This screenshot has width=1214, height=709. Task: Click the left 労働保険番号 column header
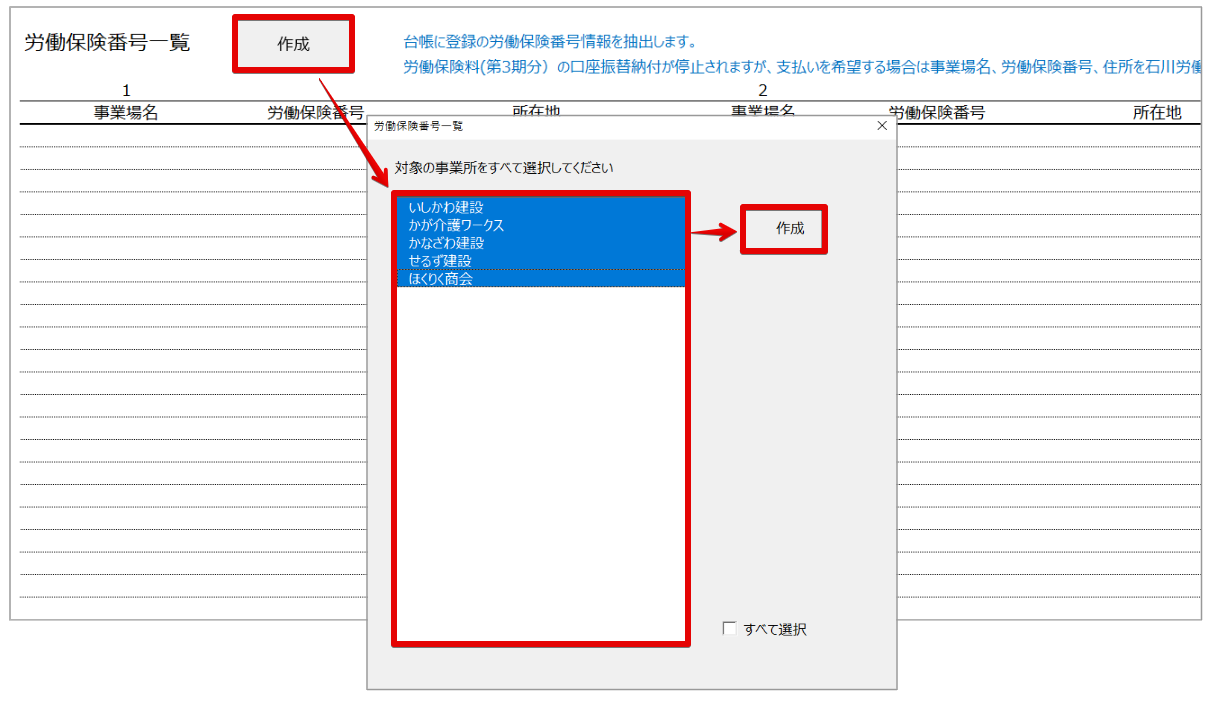click(x=315, y=113)
